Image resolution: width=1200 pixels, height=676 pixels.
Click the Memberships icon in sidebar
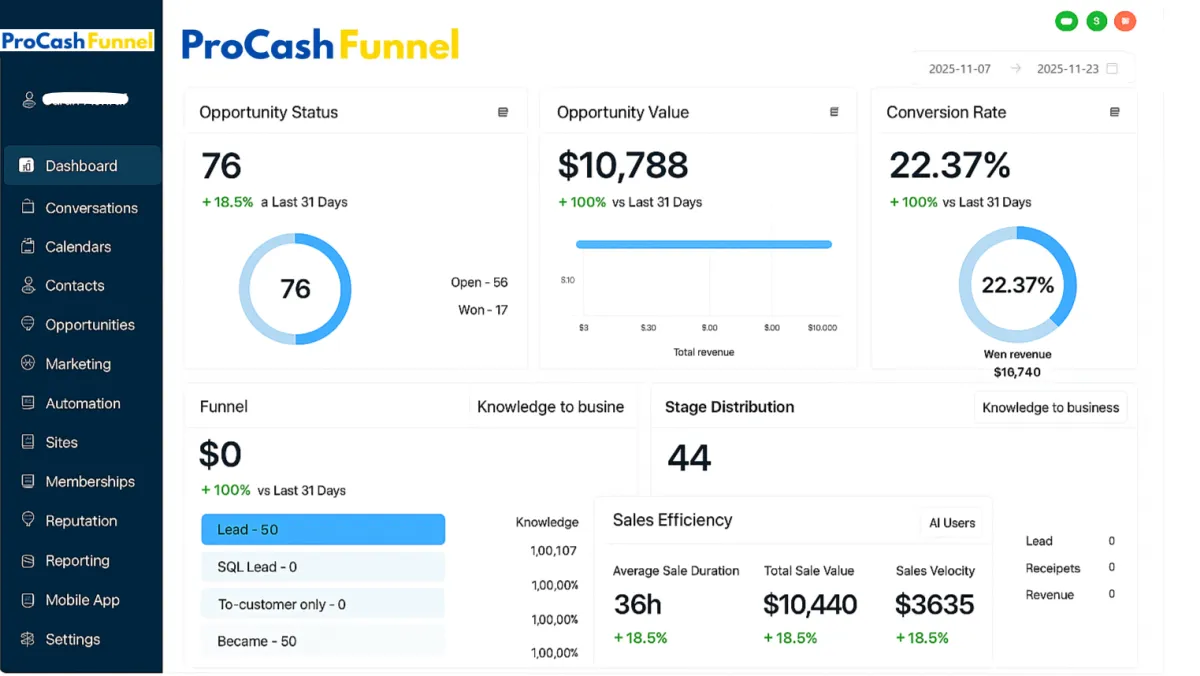click(x=27, y=481)
